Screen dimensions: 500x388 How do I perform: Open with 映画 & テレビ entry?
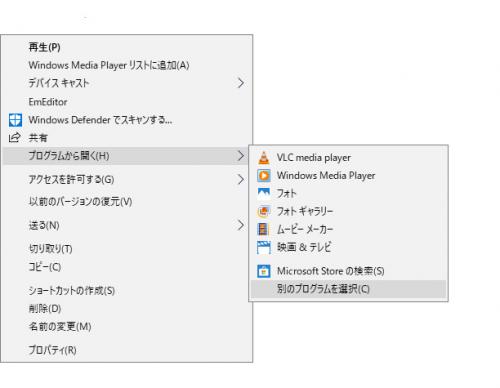click(x=348, y=247)
